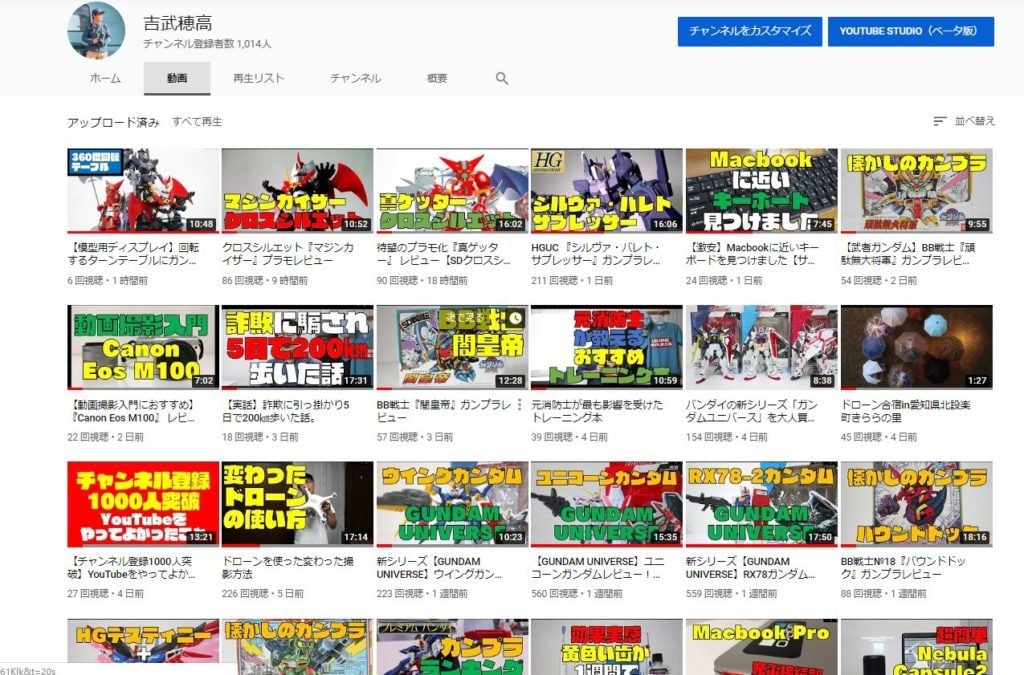This screenshot has width=1024, height=675.
Task: Play the 詐欺に騙され 5日で200km thumbnail
Action: click(x=298, y=347)
